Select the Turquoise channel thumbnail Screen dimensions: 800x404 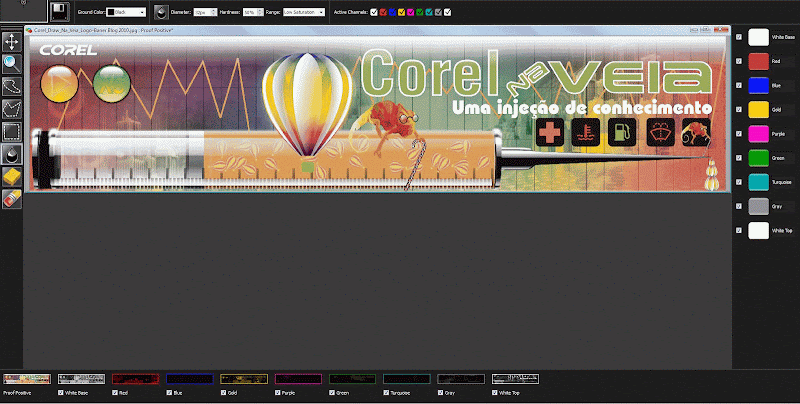tap(407, 379)
